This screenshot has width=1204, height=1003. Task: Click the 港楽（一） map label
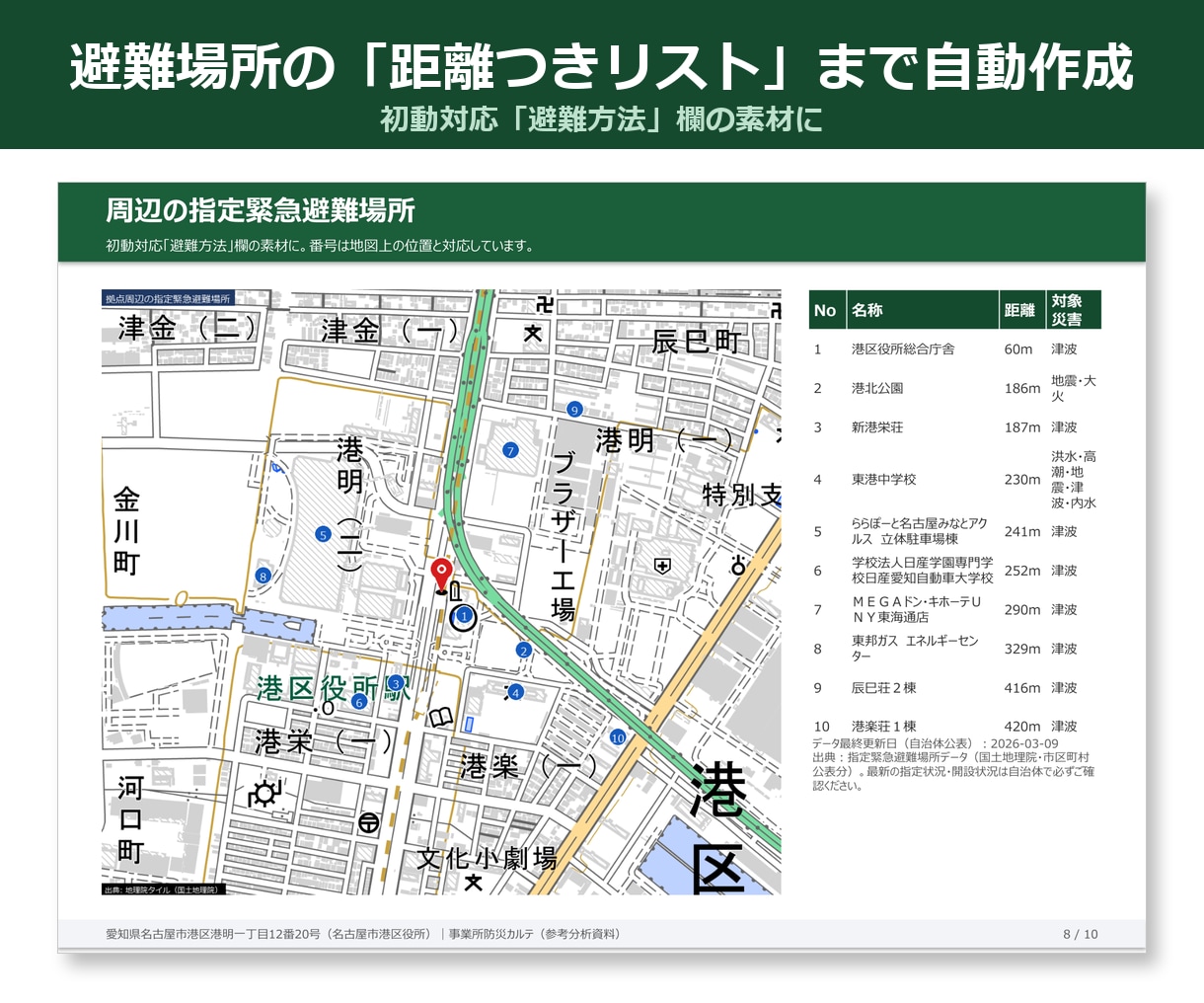(x=529, y=766)
